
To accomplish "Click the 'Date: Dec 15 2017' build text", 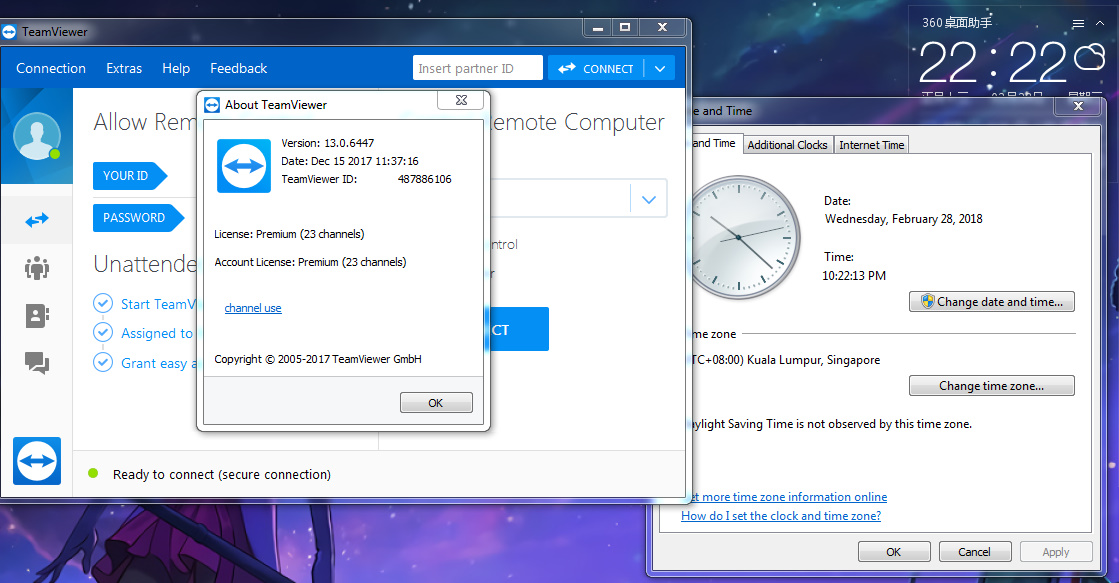I will tap(350, 161).
